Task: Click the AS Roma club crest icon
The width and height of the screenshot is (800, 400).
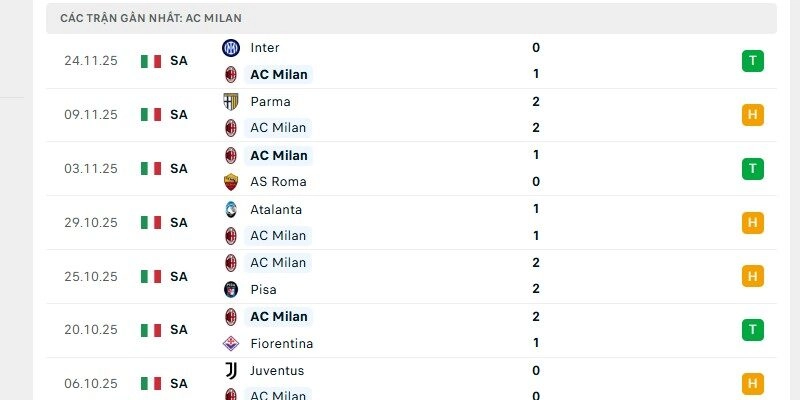Action: click(x=231, y=182)
